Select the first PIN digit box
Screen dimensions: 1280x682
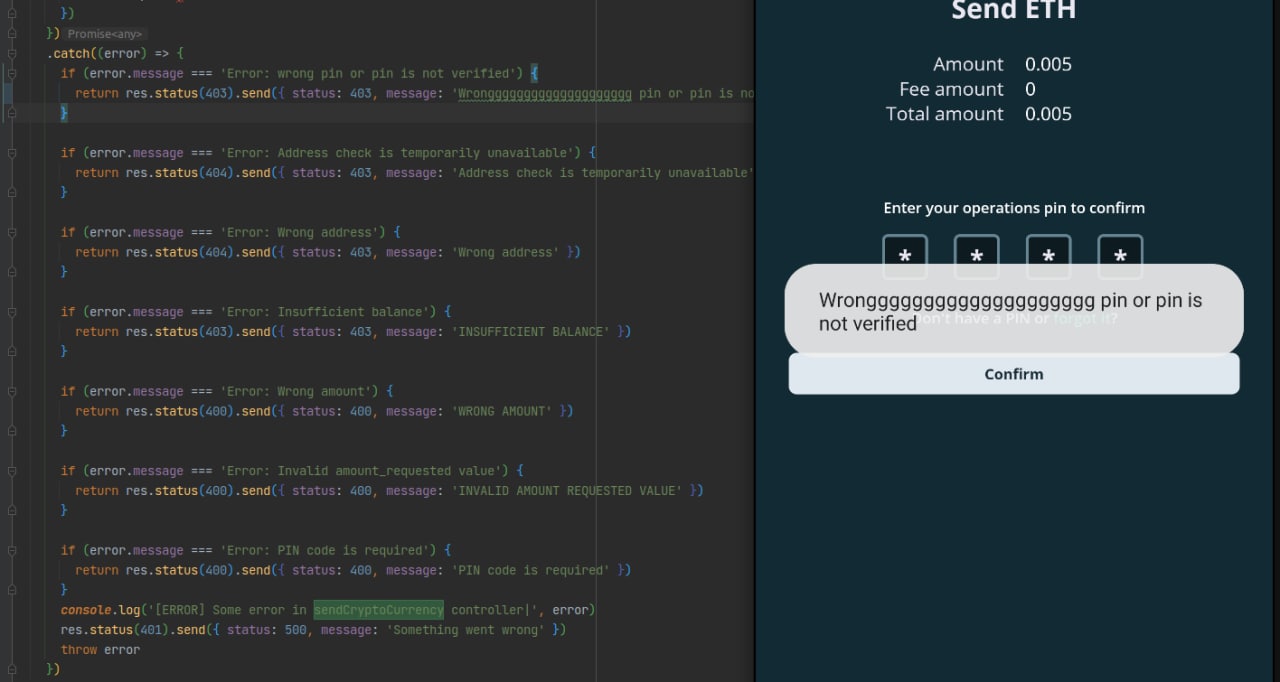click(905, 257)
